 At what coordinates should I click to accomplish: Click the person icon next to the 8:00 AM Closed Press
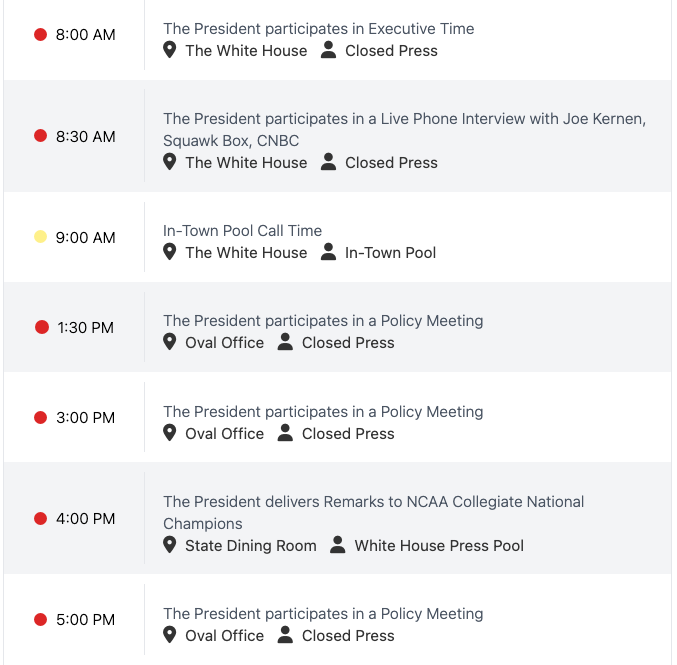(328, 50)
